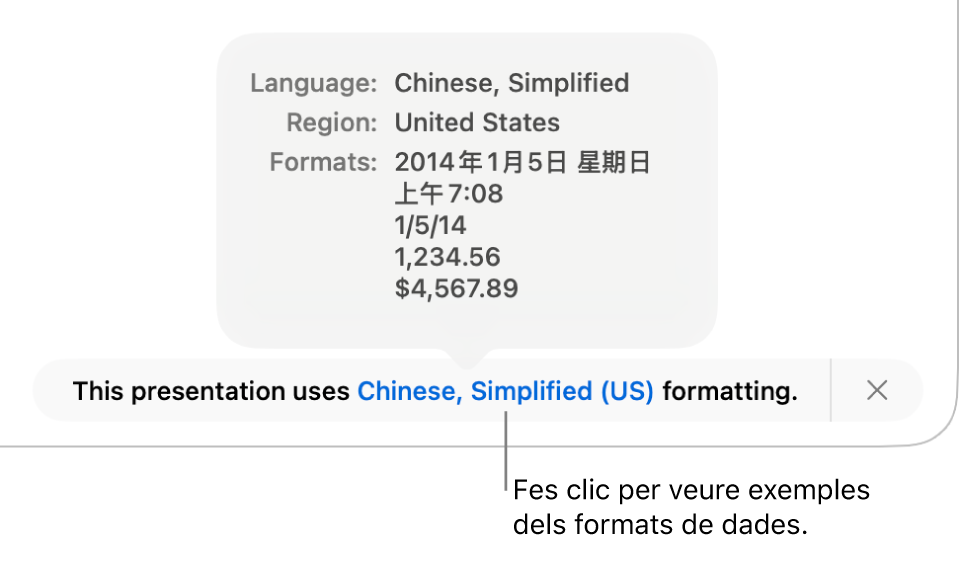
Task: Click the vertical divider beside the close button
Action: pos(831,391)
